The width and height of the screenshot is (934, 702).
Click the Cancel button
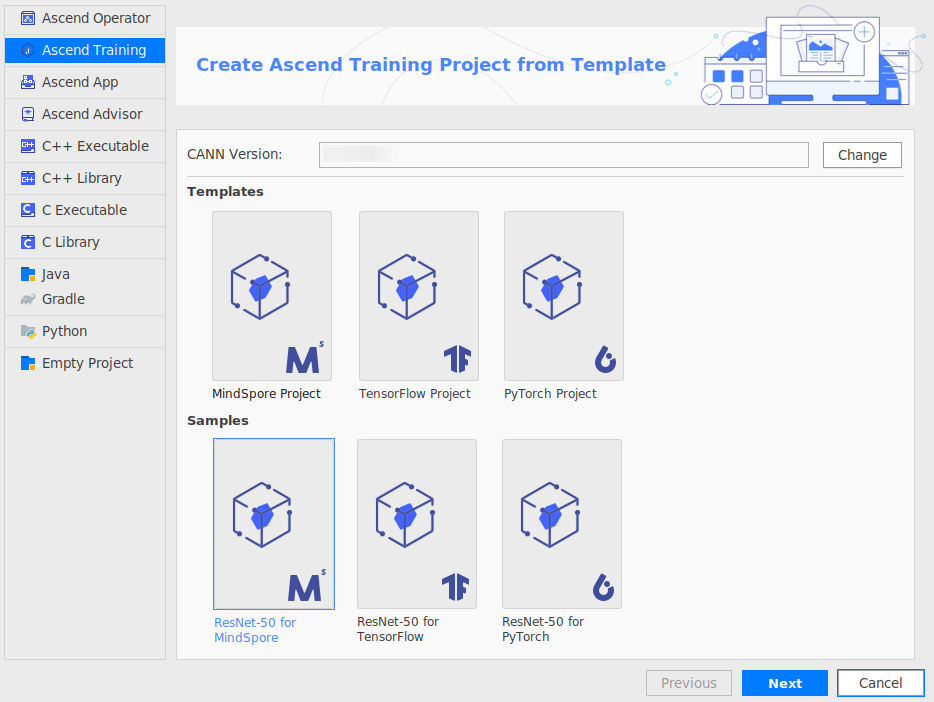(x=880, y=683)
